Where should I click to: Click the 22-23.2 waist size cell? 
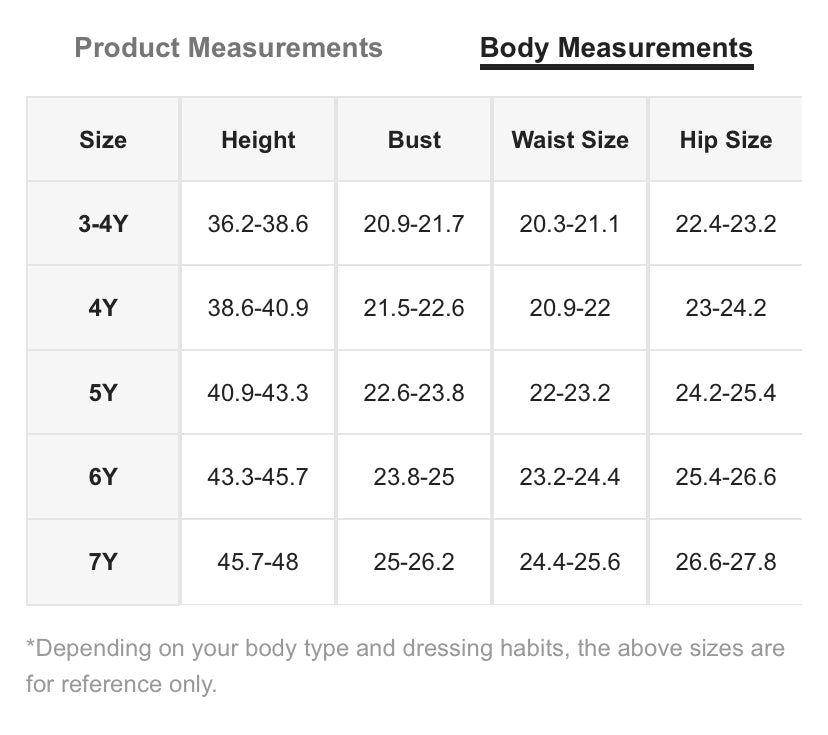tap(570, 392)
